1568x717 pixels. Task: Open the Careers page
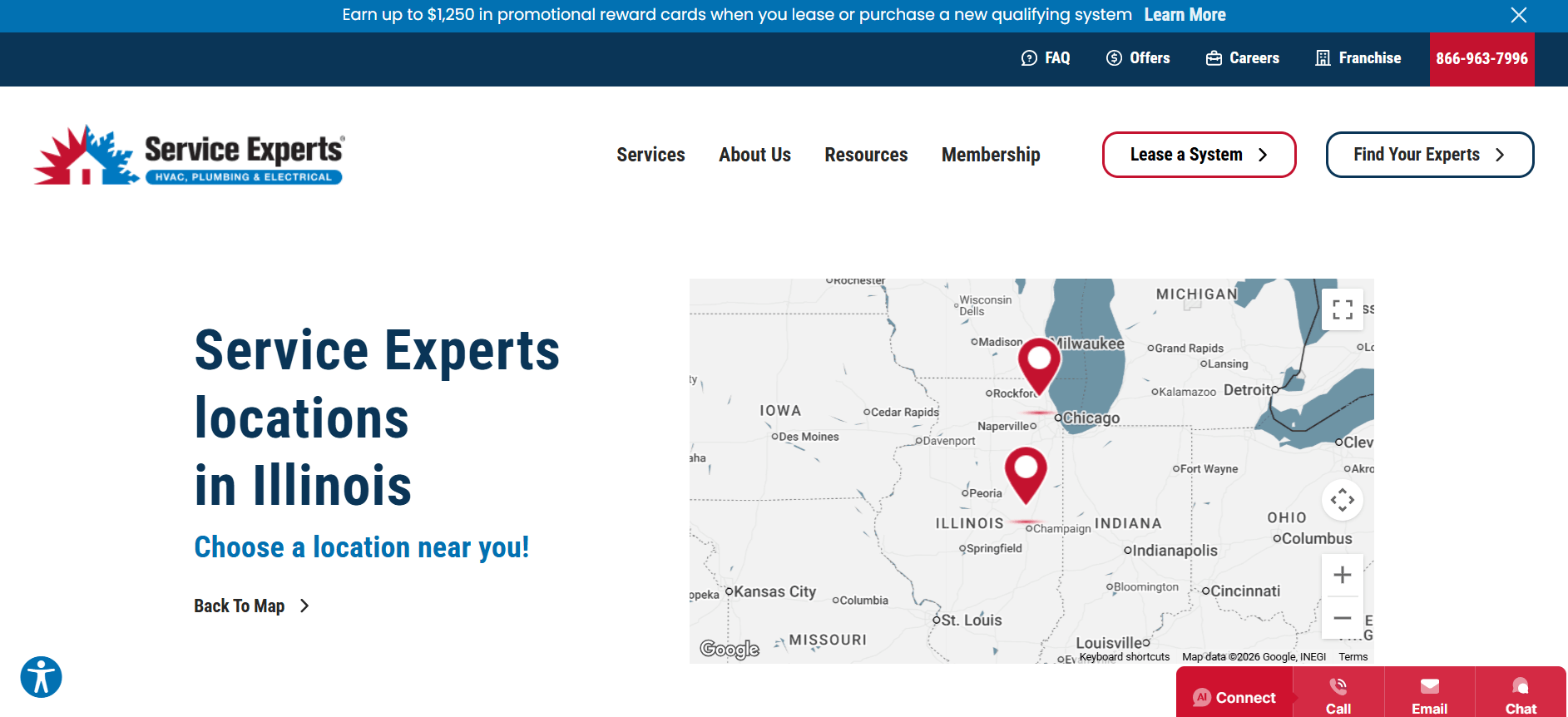[1243, 58]
